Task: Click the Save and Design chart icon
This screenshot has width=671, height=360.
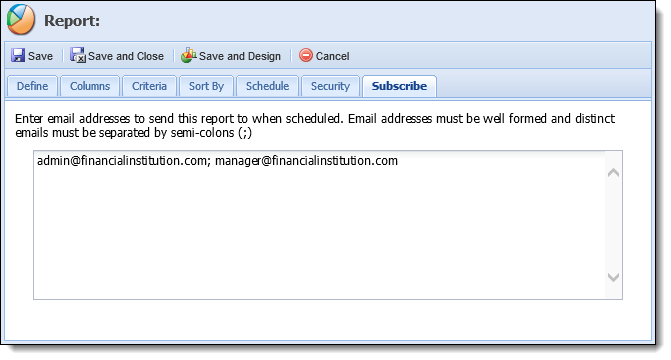Action: tap(188, 55)
